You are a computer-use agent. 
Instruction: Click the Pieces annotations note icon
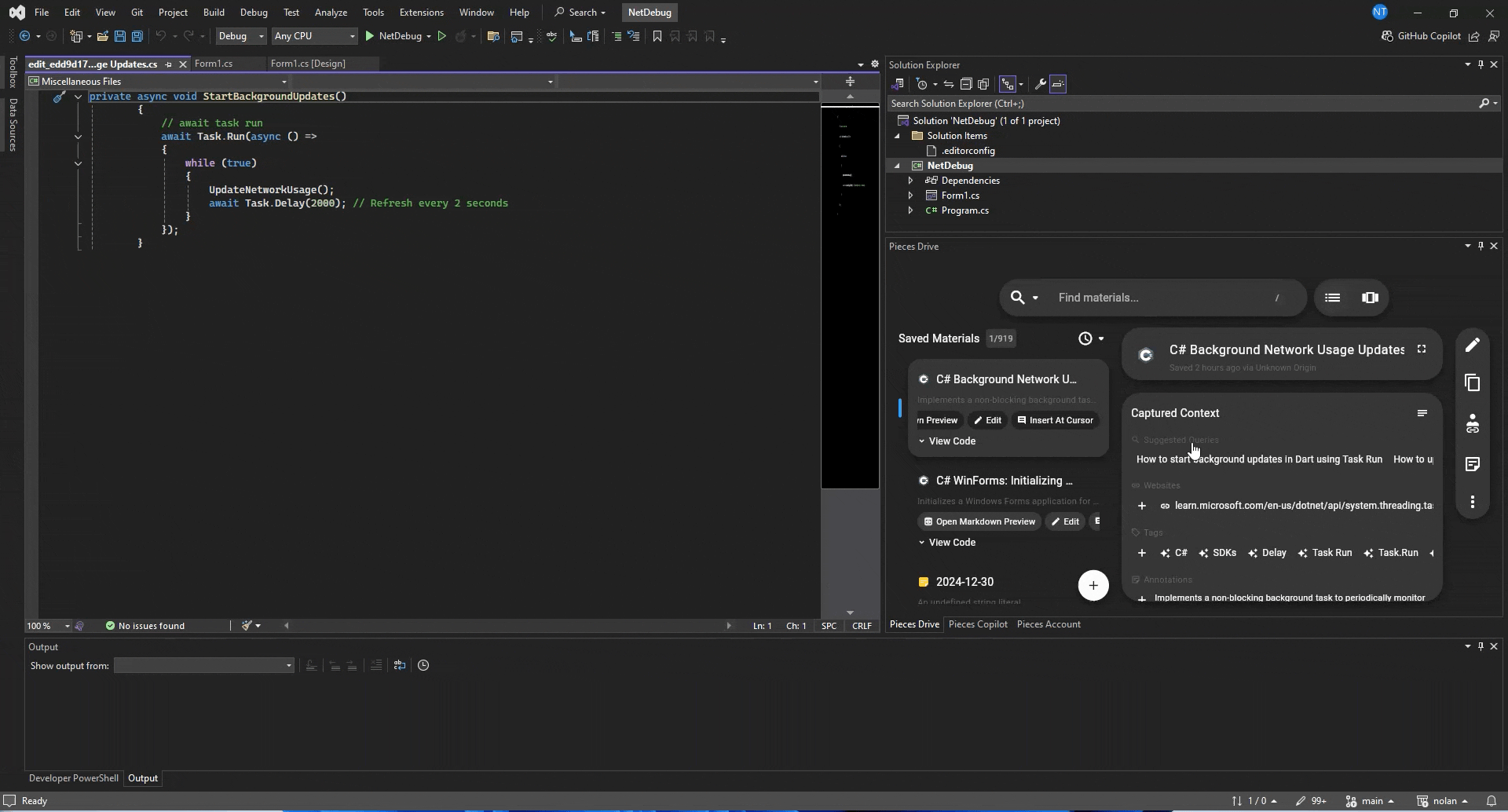1473,464
